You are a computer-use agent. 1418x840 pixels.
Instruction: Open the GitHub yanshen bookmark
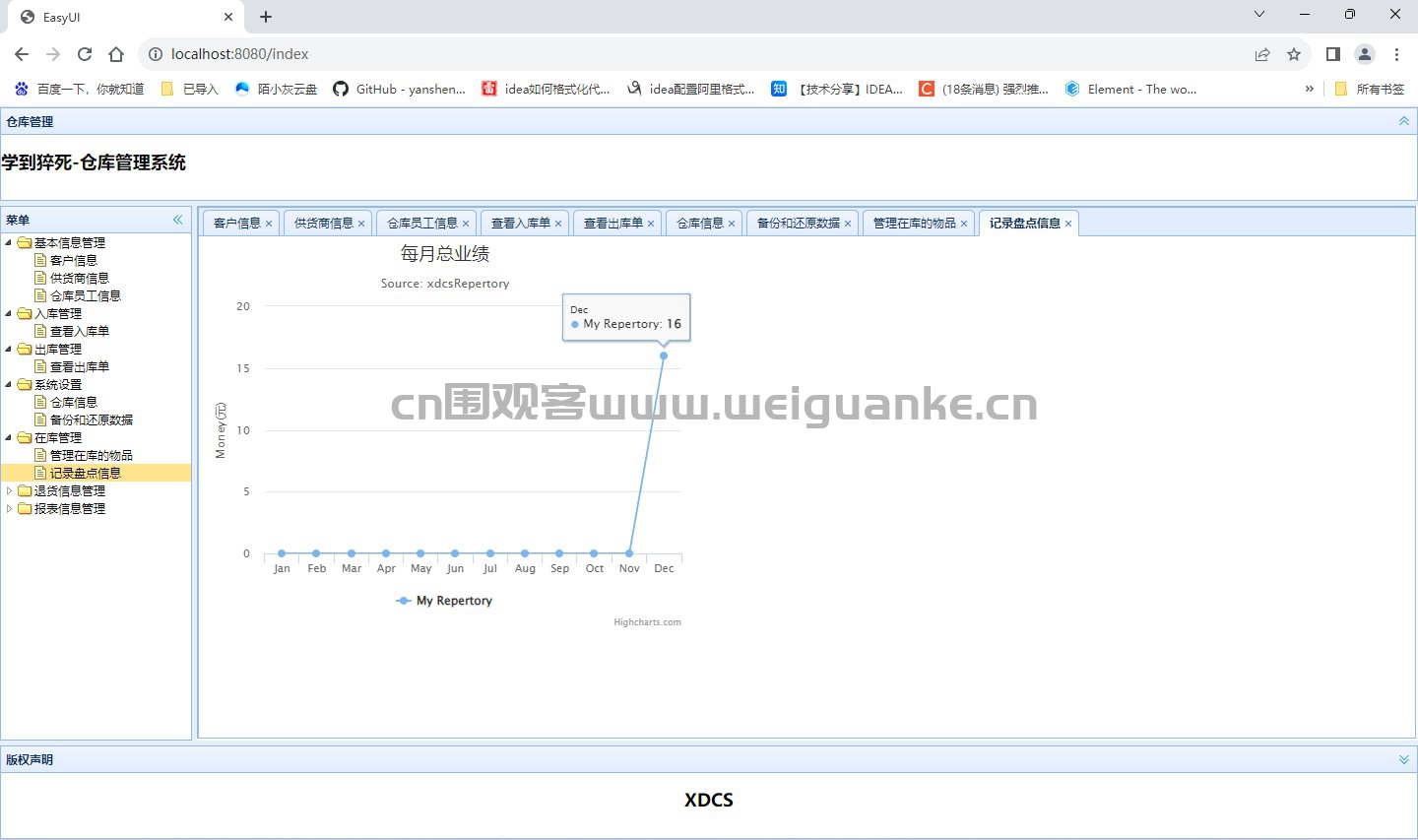click(400, 89)
